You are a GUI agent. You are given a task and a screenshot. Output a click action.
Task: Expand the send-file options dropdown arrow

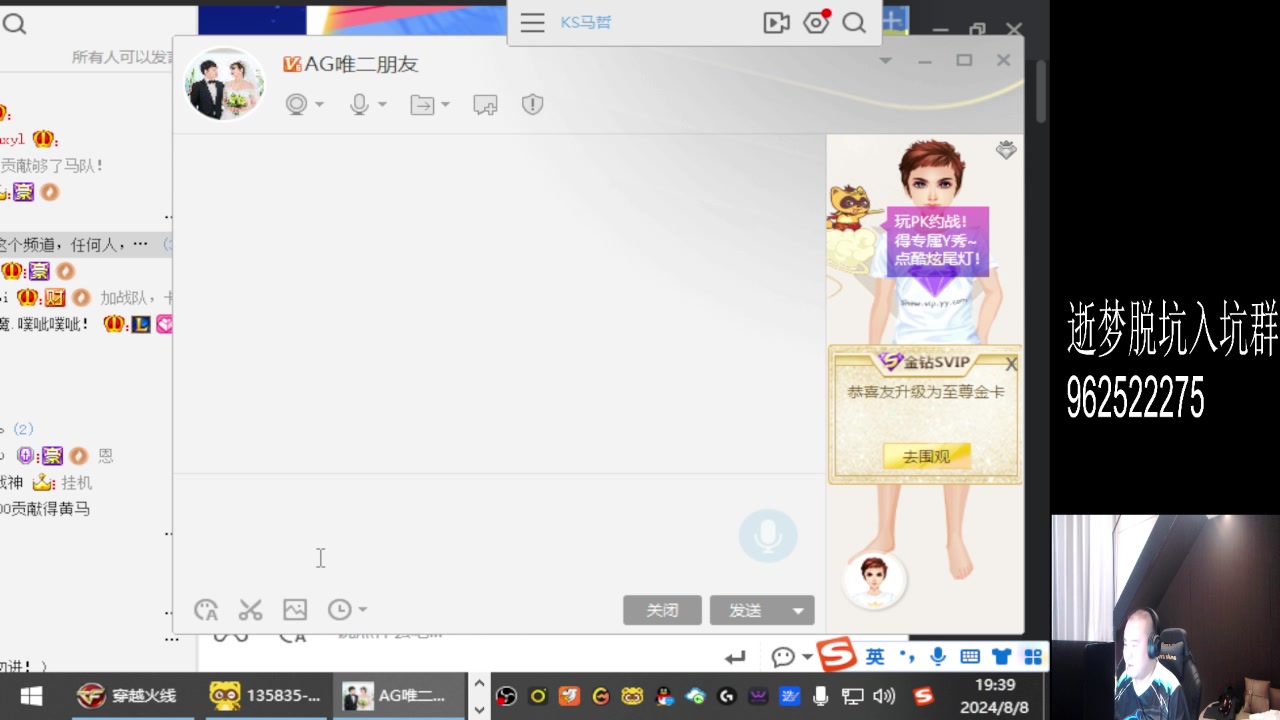pos(445,105)
